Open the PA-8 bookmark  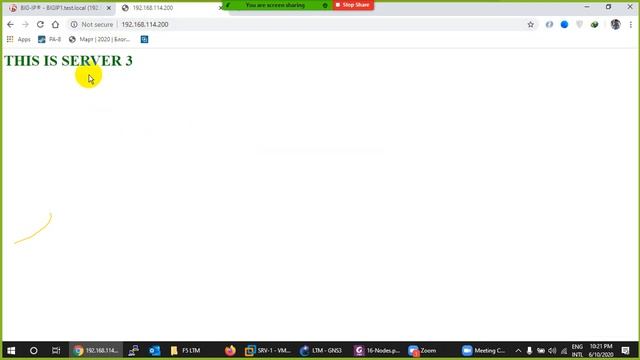point(49,39)
